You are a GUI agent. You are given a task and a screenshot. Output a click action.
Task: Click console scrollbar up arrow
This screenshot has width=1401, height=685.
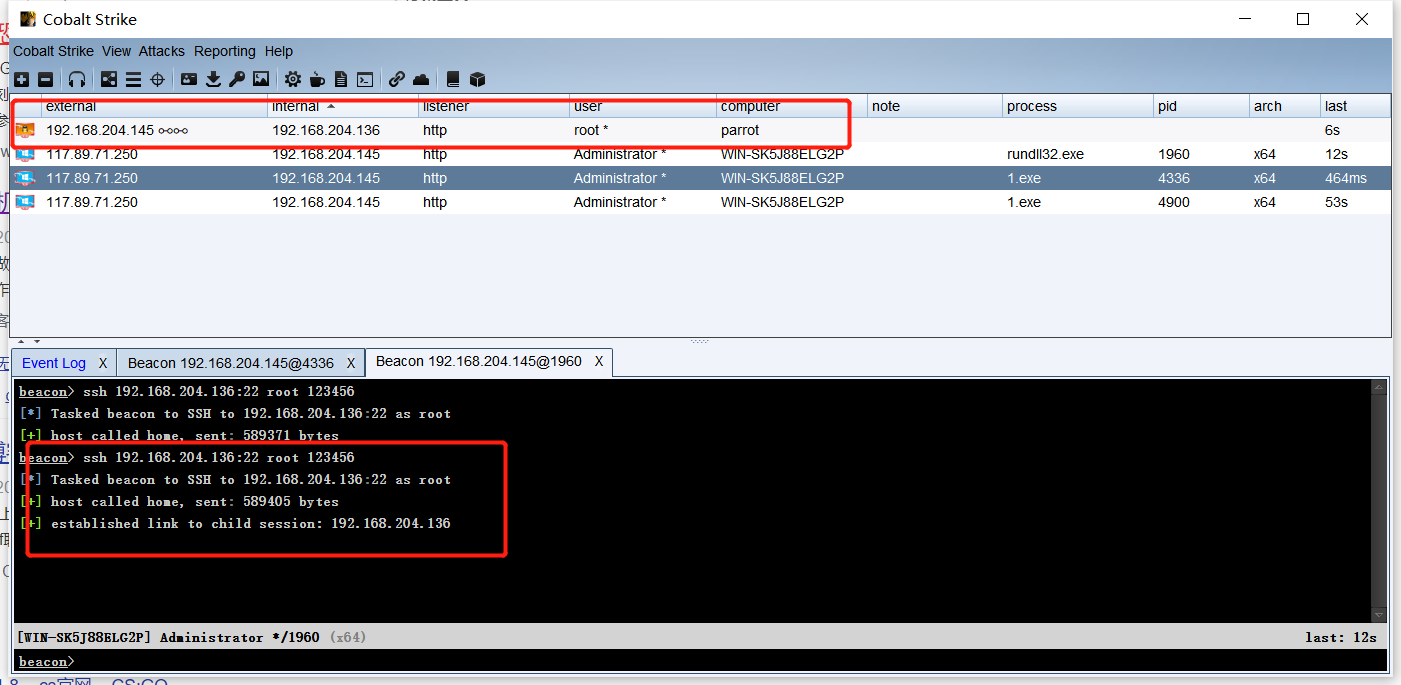point(1379,386)
